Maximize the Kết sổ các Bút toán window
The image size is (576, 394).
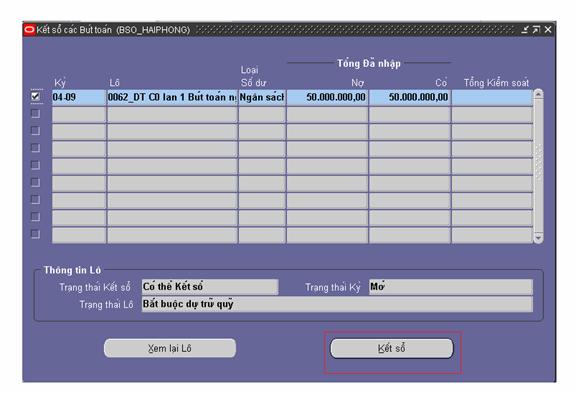point(536,29)
